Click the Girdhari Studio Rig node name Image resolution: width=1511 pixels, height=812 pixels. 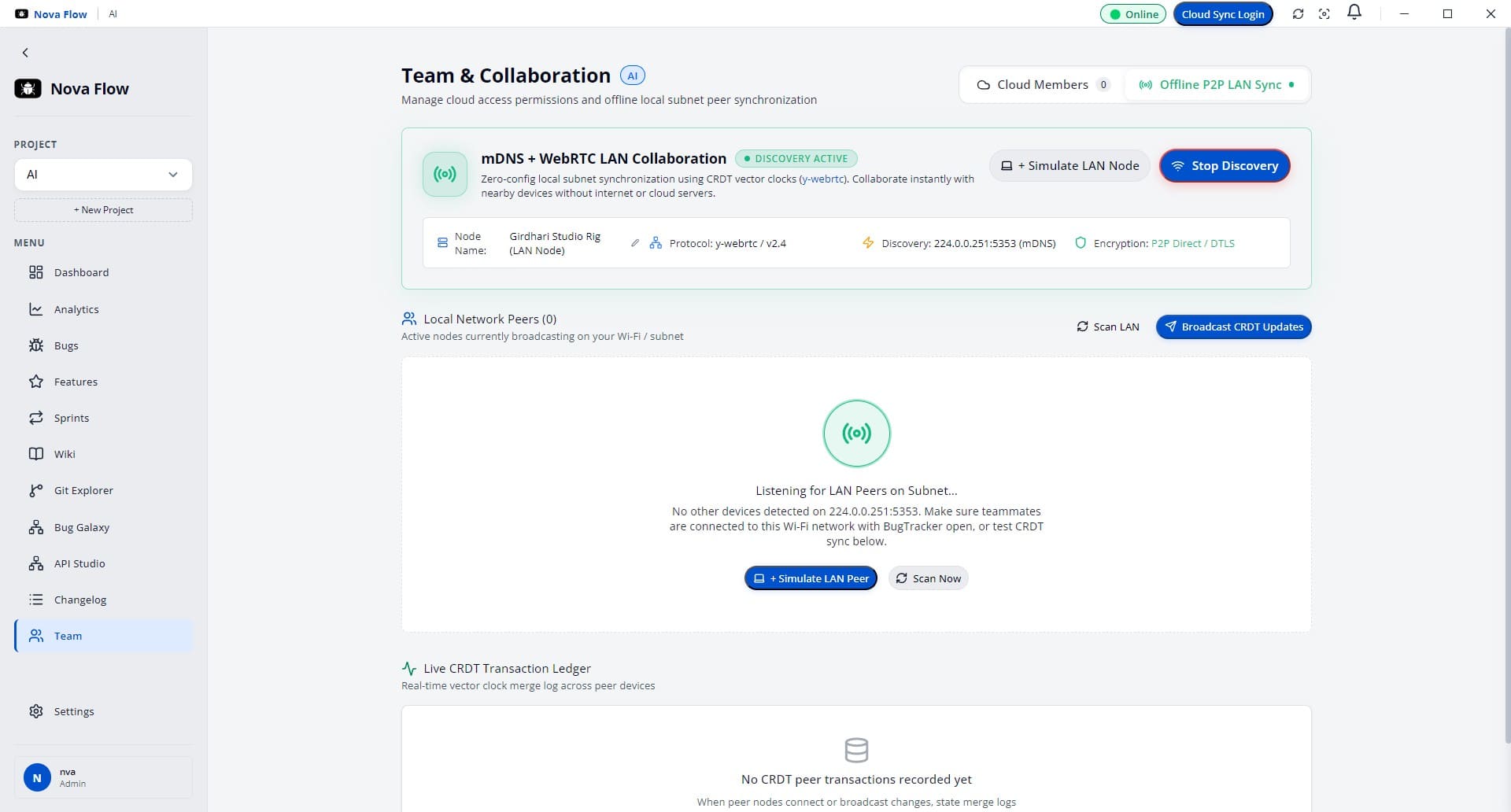pos(555,243)
